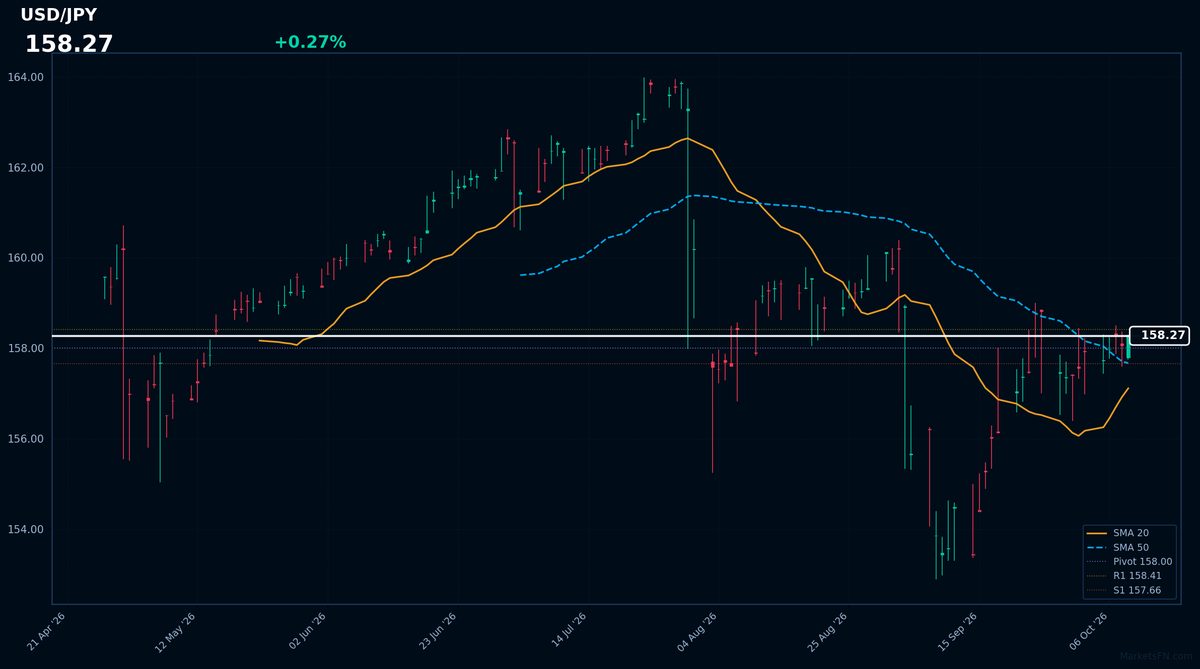Select the 23 Jun '26 axis date
The height and width of the screenshot is (669, 1200).
coord(438,631)
